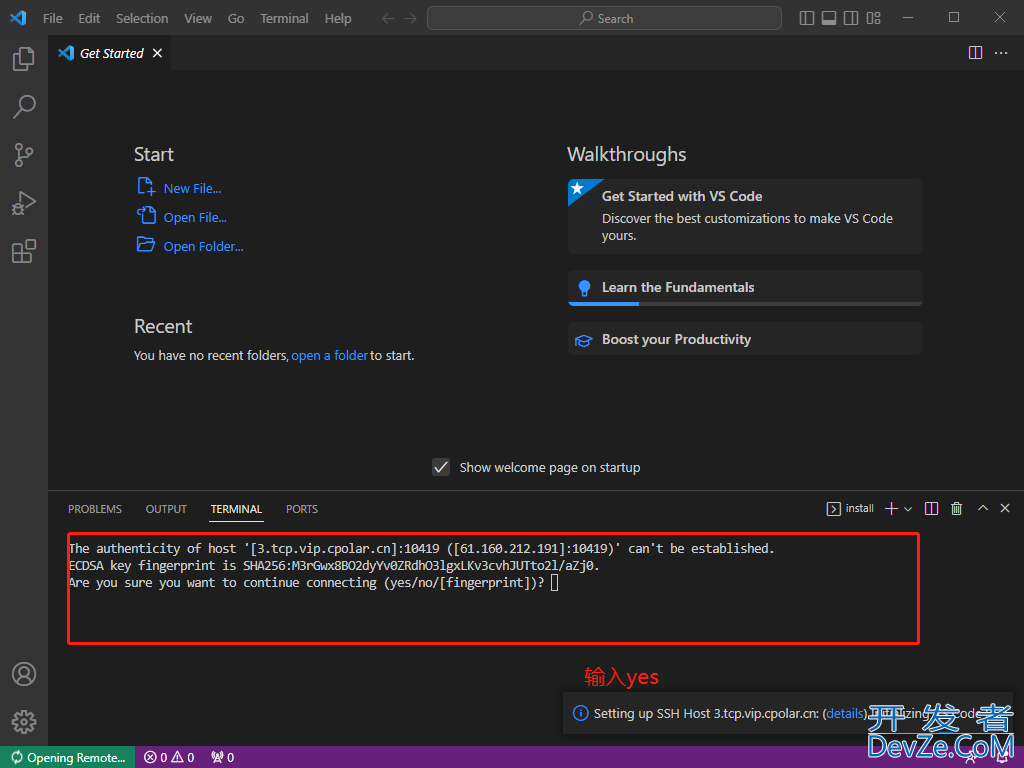1024x768 pixels.
Task: Click the star badge on Get Started card
Action: [x=577, y=189]
